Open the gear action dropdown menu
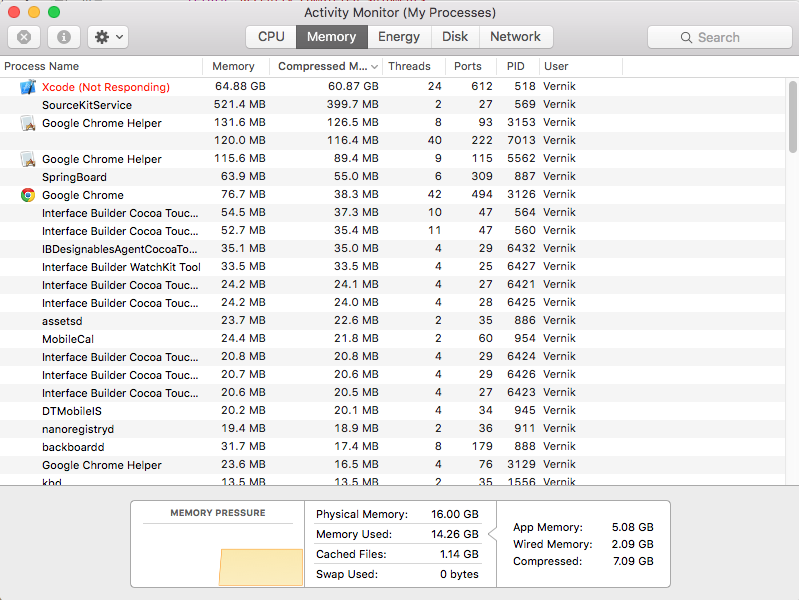799x600 pixels. (x=108, y=37)
